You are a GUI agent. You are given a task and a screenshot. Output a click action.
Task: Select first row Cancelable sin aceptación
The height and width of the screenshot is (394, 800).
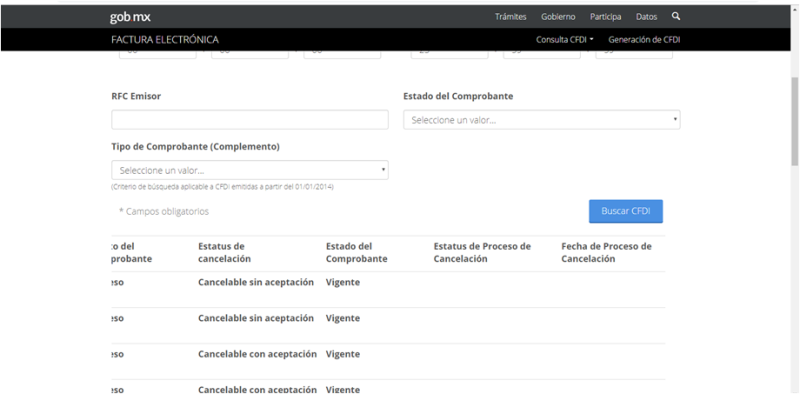256,282
